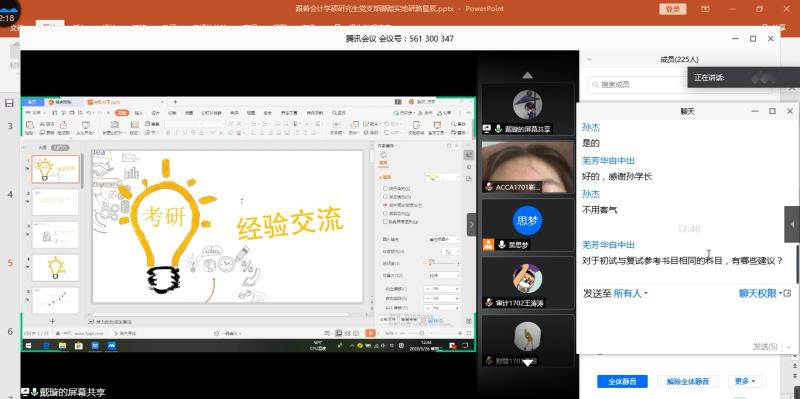Viewport: 800px width, 399px height.
Task: Select the second fill radio option in the WPS pane
Action: tap(385, 196)
